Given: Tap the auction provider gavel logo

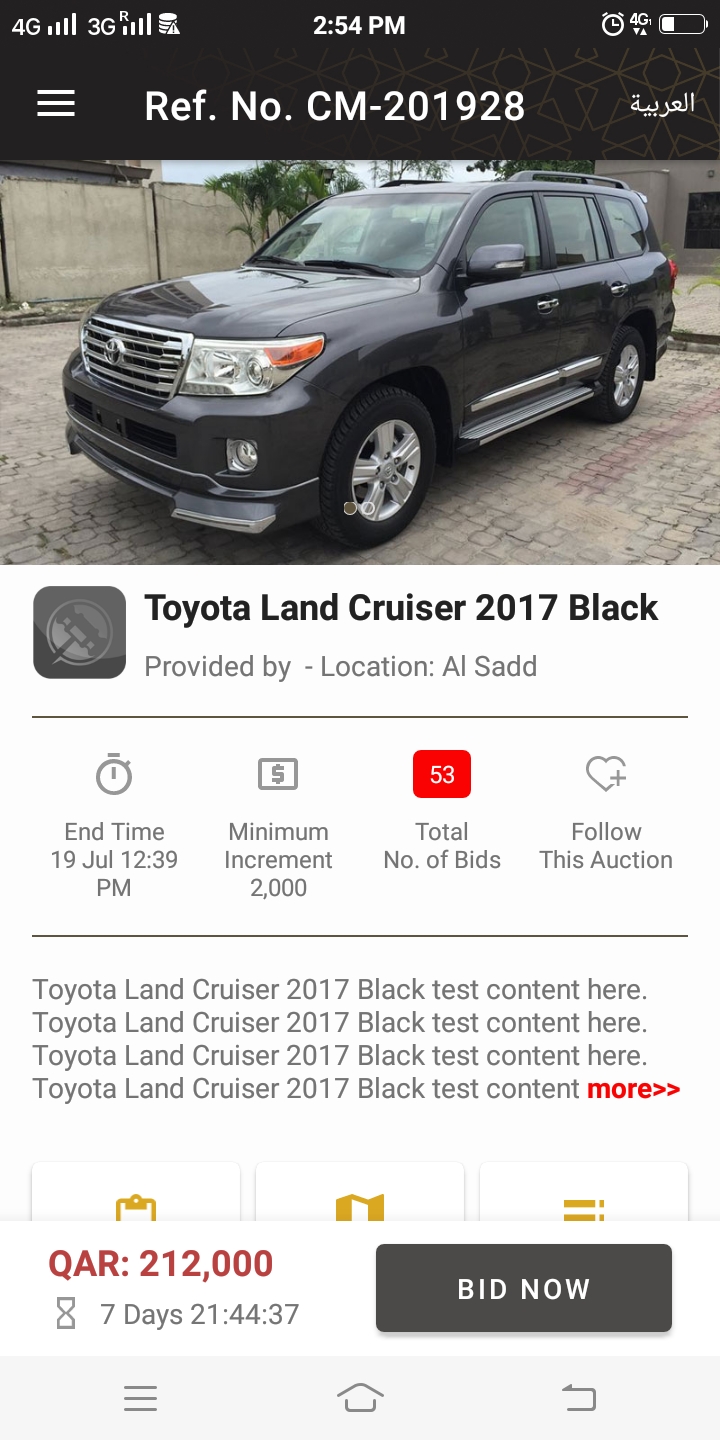Looking at the screenshot, I should tap(79, 632).
